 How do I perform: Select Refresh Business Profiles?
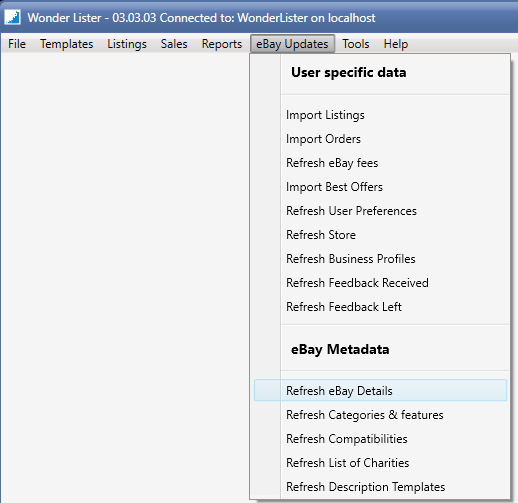pyautogui.click(x=380, y=259)
